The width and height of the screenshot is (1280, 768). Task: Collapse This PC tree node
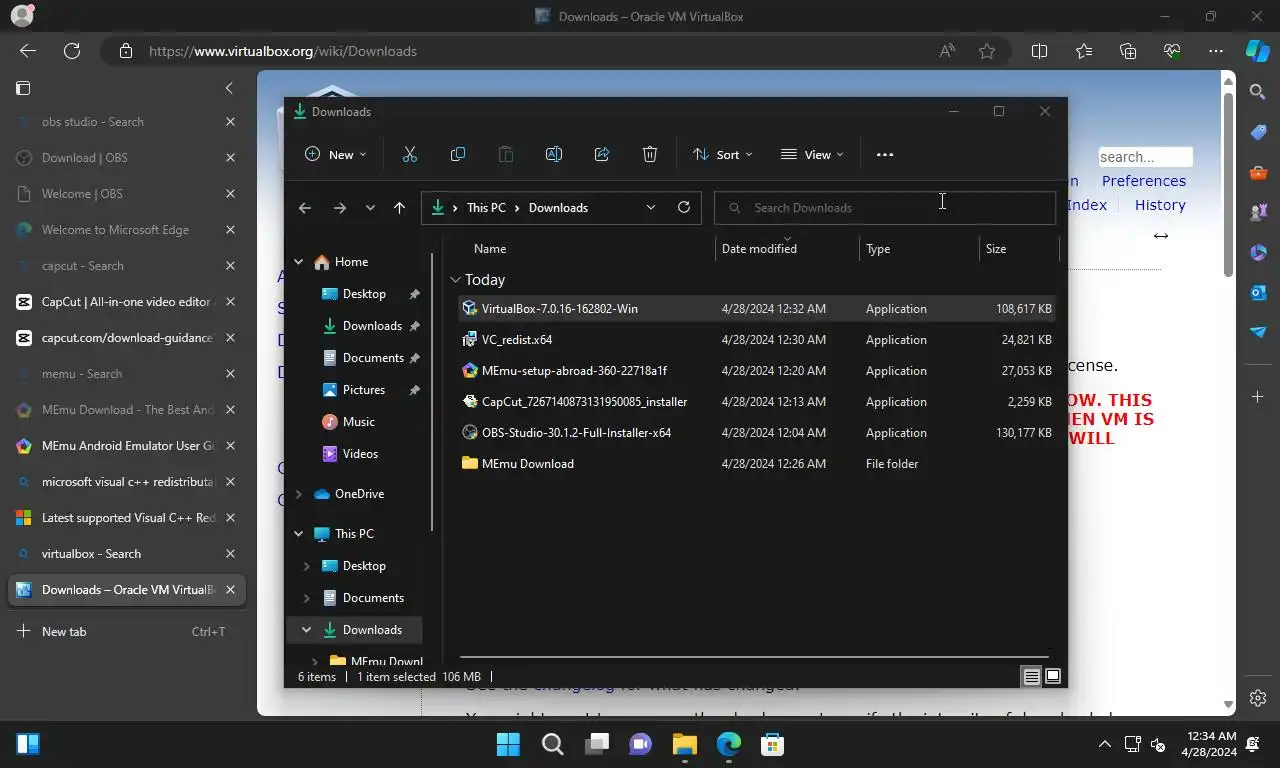coord(298,534)
